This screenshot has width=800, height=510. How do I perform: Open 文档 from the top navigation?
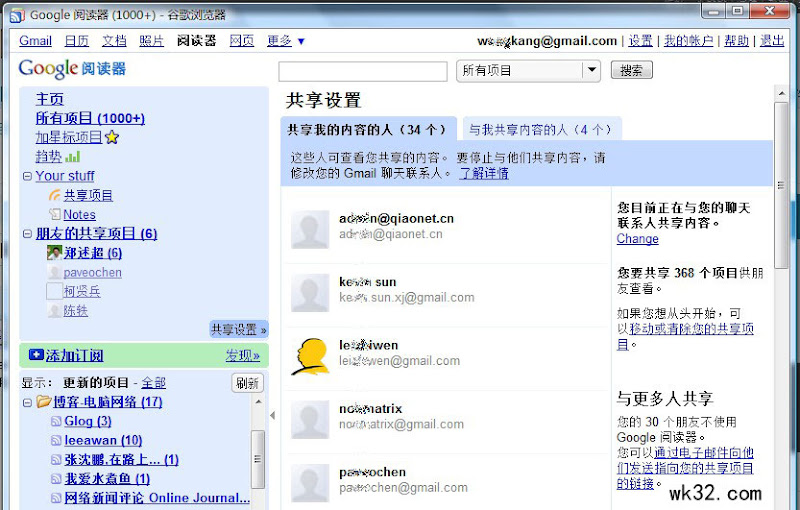click(114, 41)
